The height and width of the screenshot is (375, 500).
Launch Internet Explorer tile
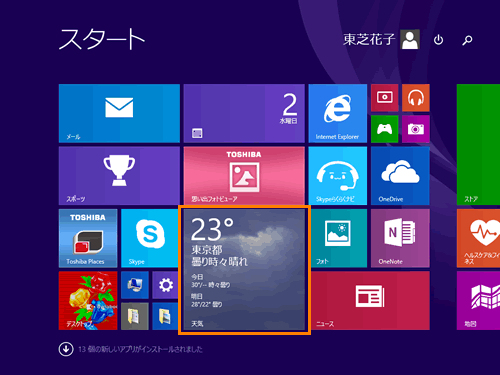click(x=338, y=113)
